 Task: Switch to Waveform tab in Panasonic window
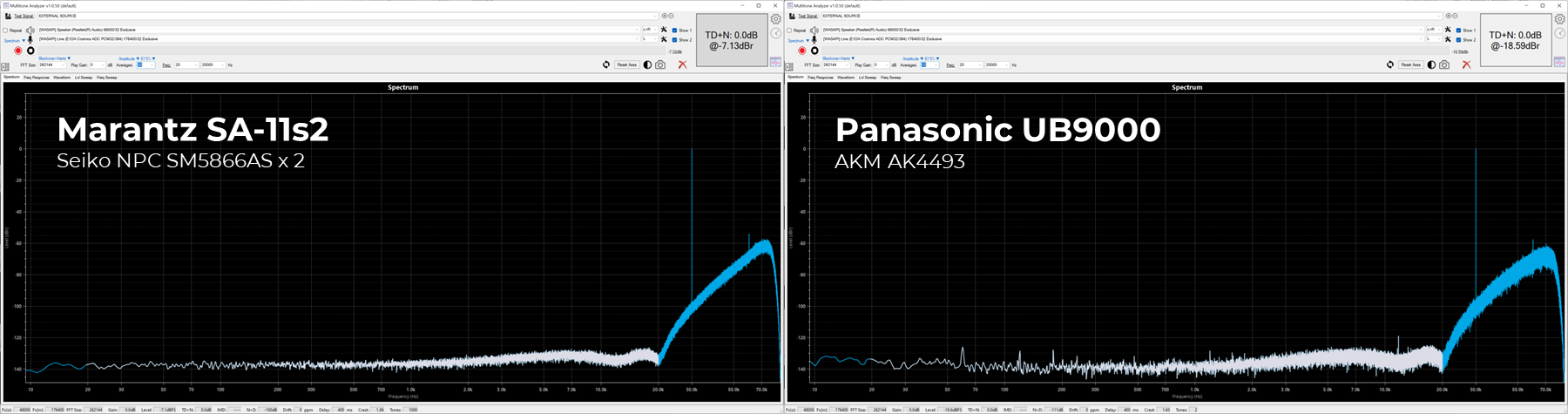846,78
